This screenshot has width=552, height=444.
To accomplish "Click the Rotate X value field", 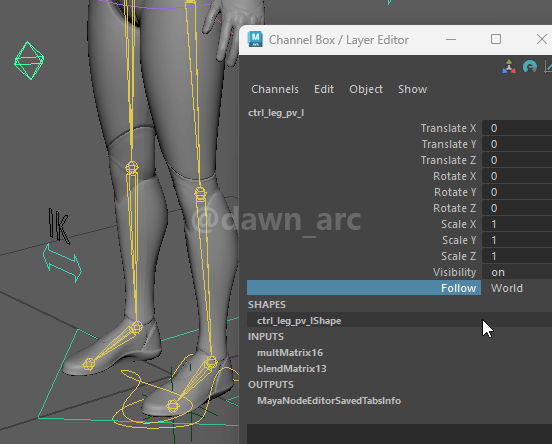I will [x=516, y=176].
